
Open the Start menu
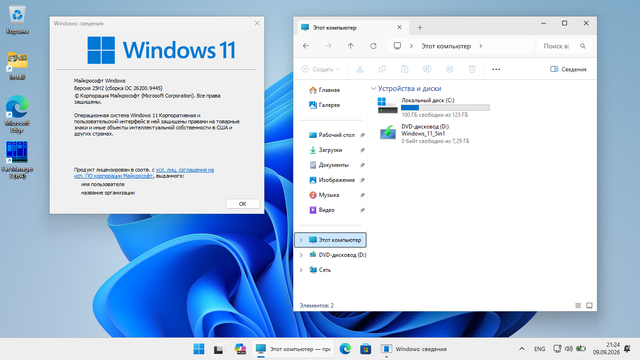pyautogui.click(x=199, y=349)
